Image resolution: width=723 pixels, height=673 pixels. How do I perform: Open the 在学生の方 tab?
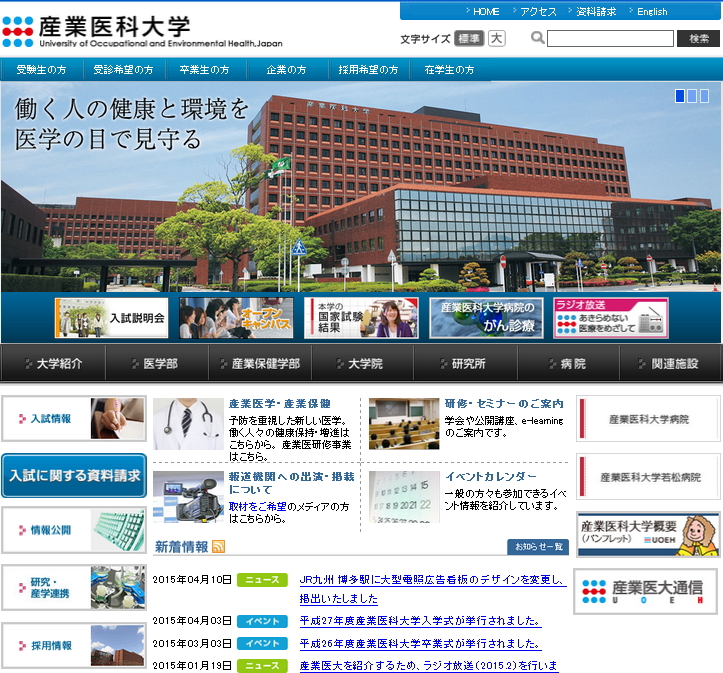(x=449, y=70)
